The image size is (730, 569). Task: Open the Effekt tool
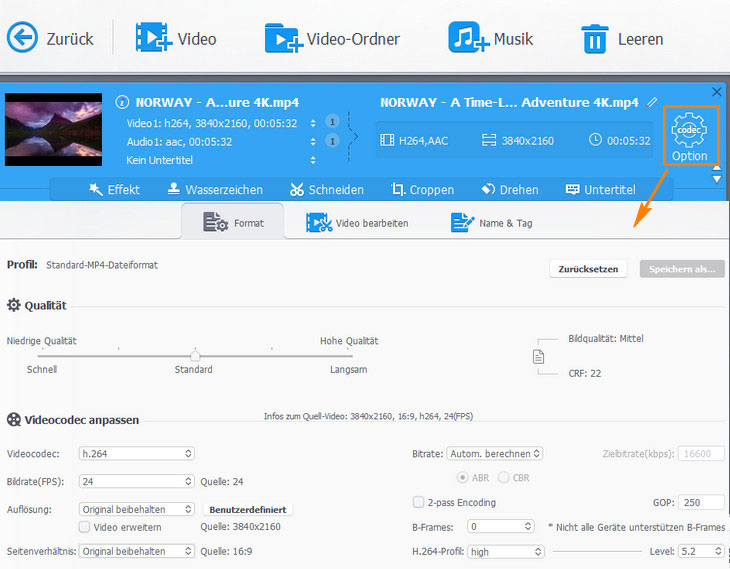[x=114, y=189]
